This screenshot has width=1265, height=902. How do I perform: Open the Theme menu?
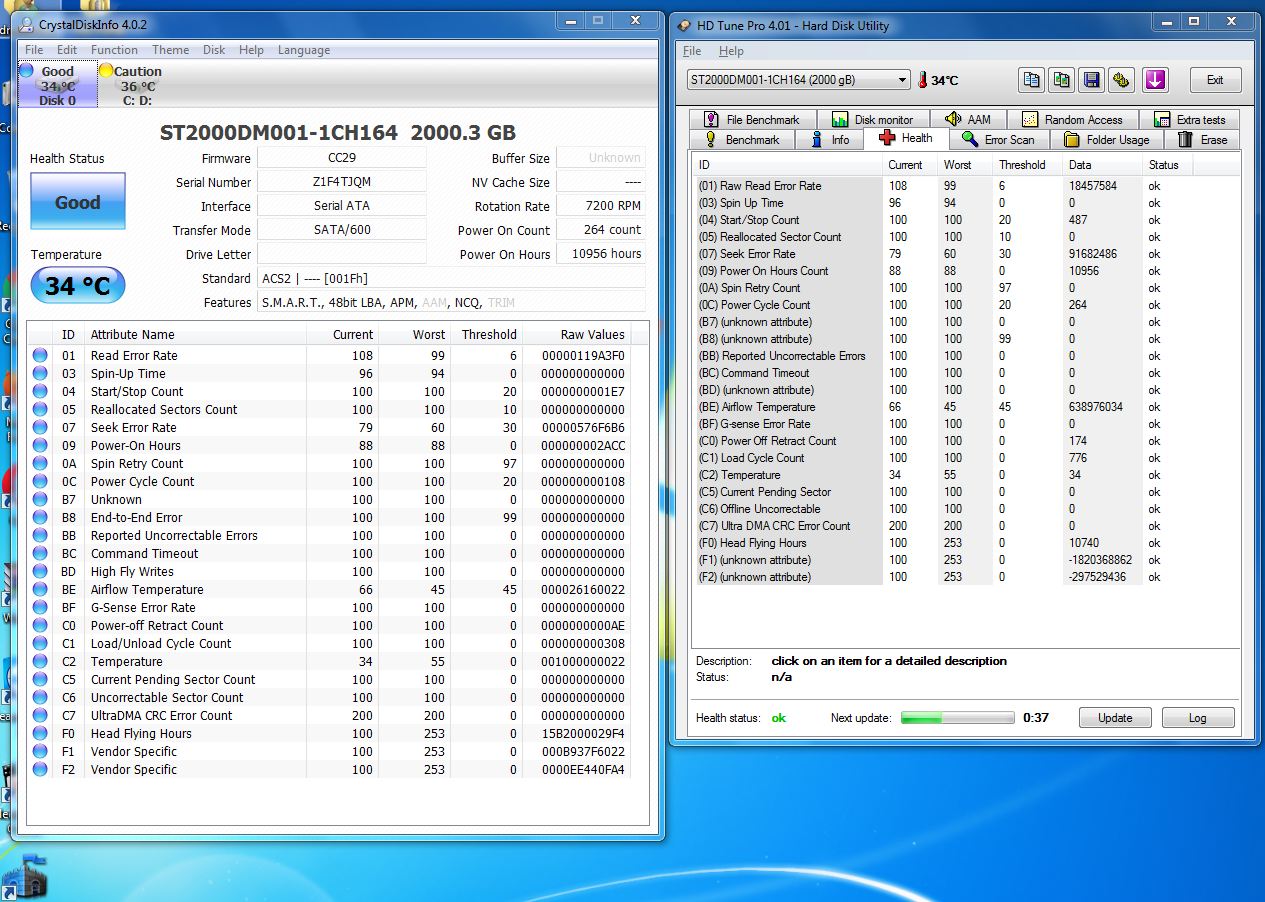pos(170,50)
